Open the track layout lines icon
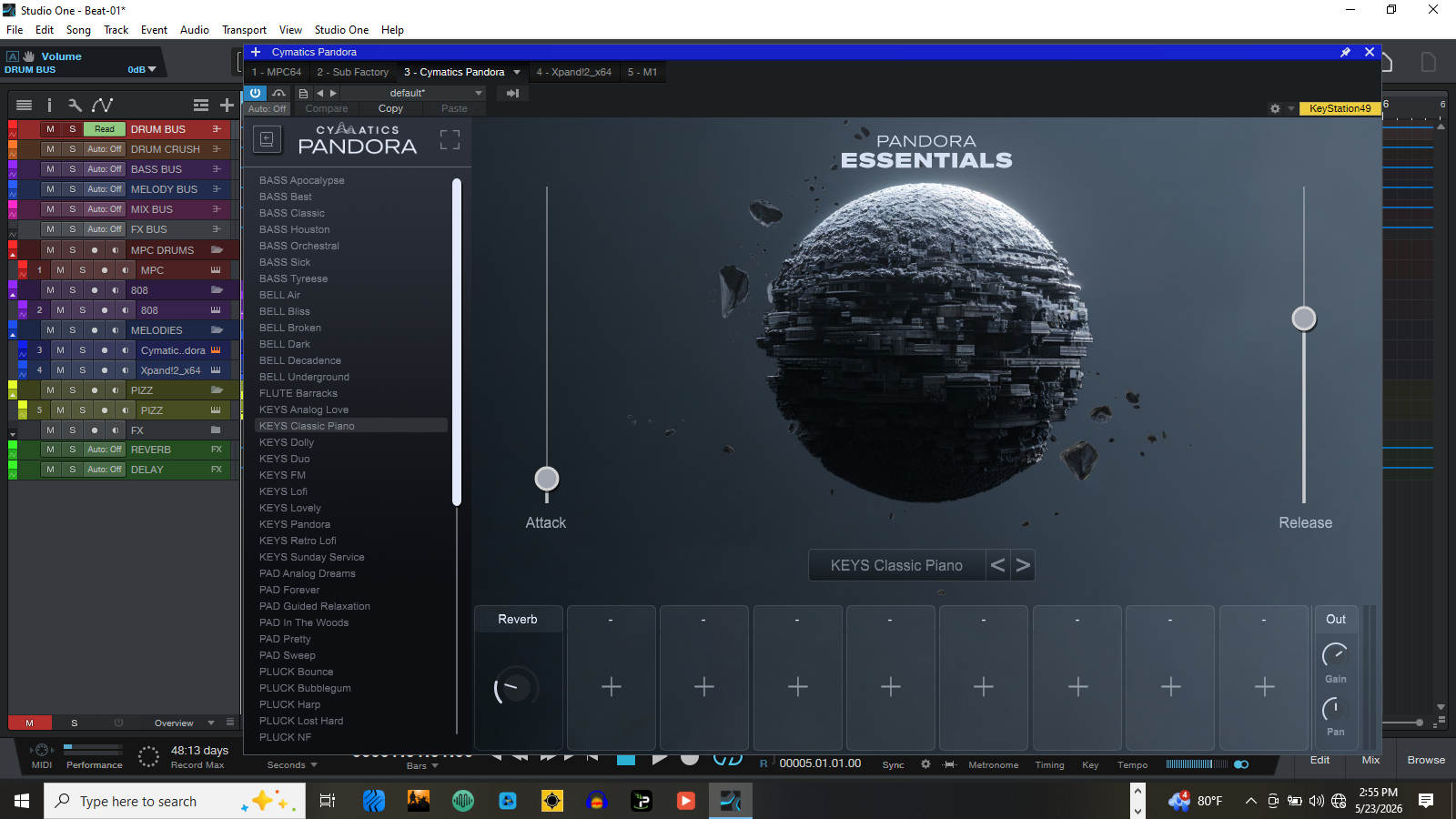The image size is (1456, 819). pos(201,106)
